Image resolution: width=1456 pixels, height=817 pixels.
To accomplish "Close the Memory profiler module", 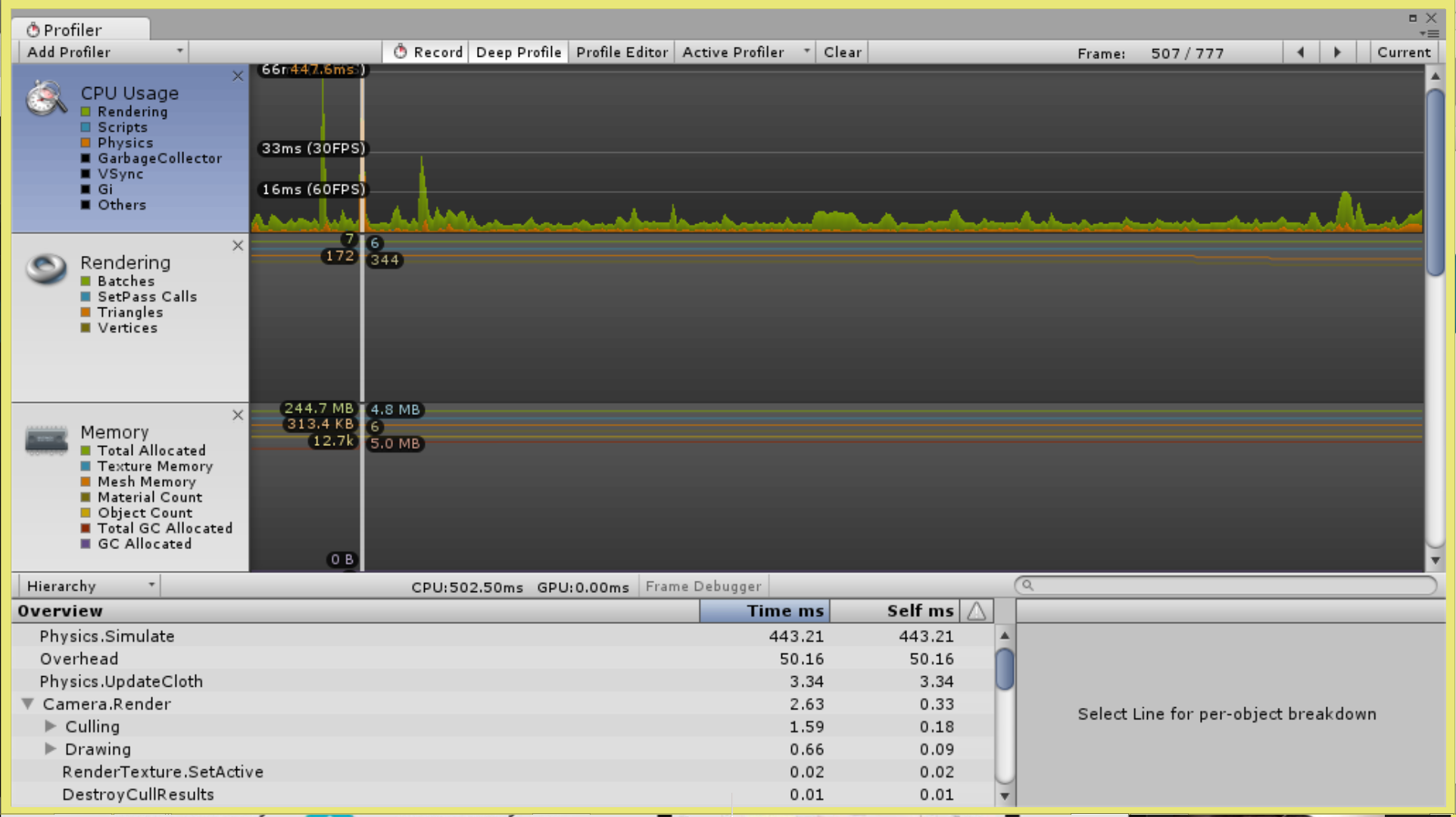I will click(238, 415).
